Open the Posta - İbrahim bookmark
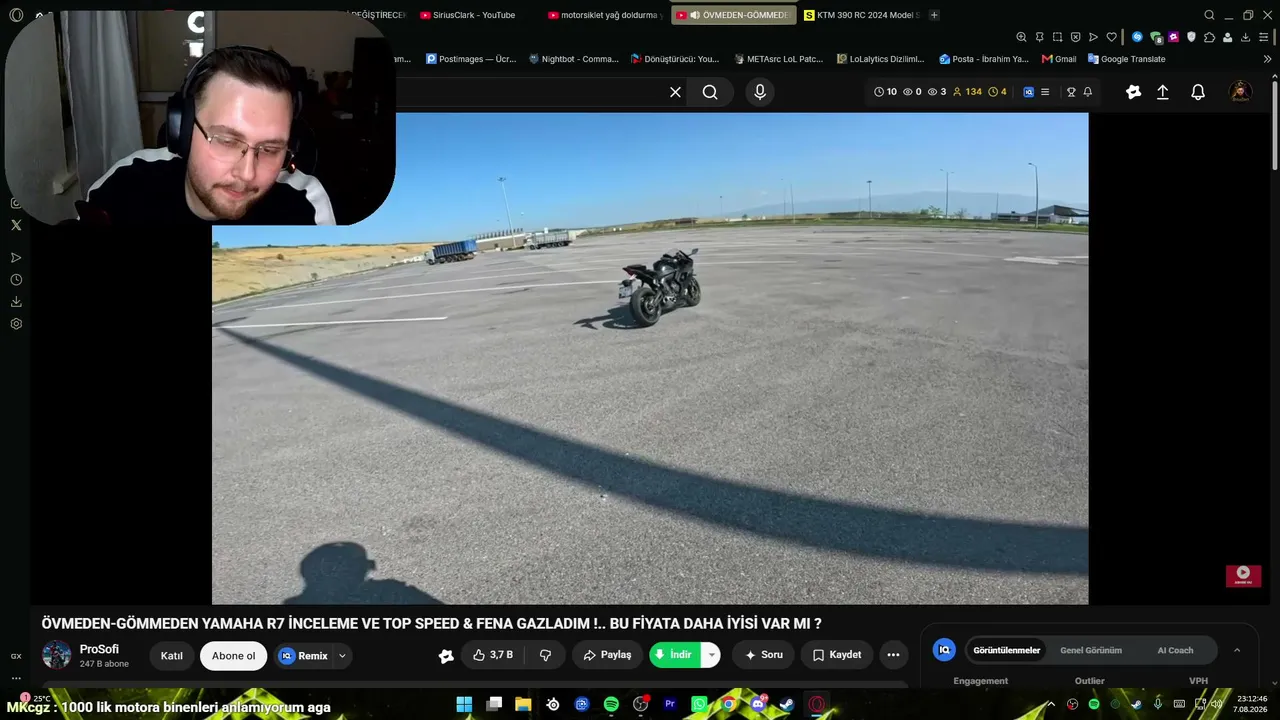 coord(984,59)
